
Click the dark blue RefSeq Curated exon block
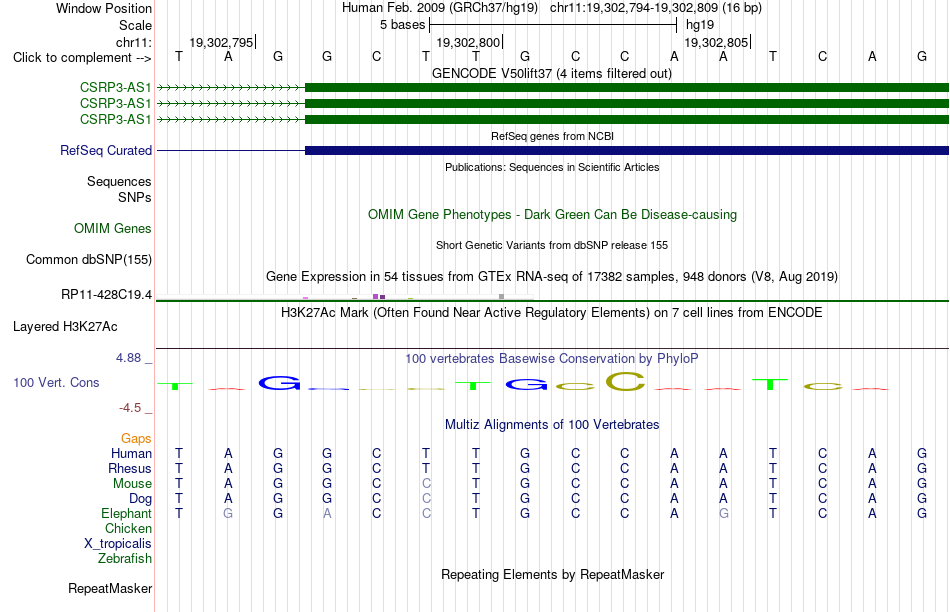click(627, 150)
